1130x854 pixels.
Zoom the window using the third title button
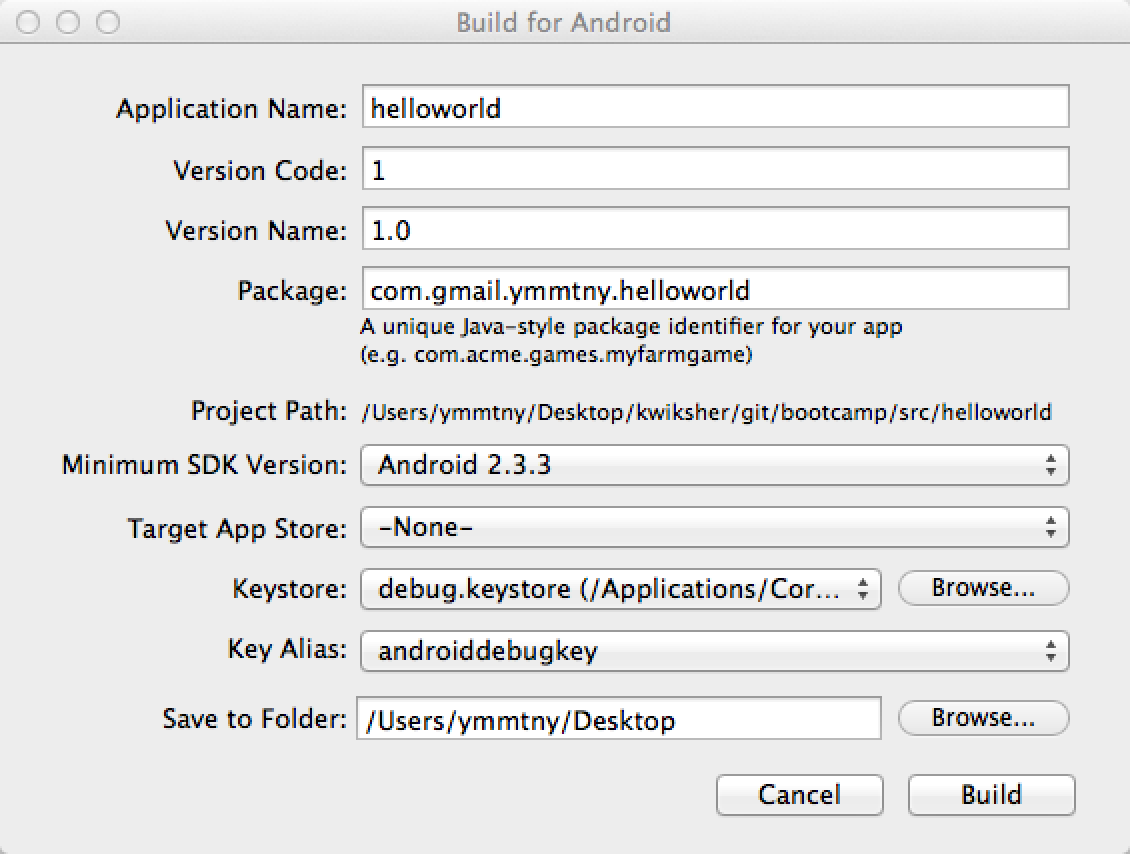108,22
